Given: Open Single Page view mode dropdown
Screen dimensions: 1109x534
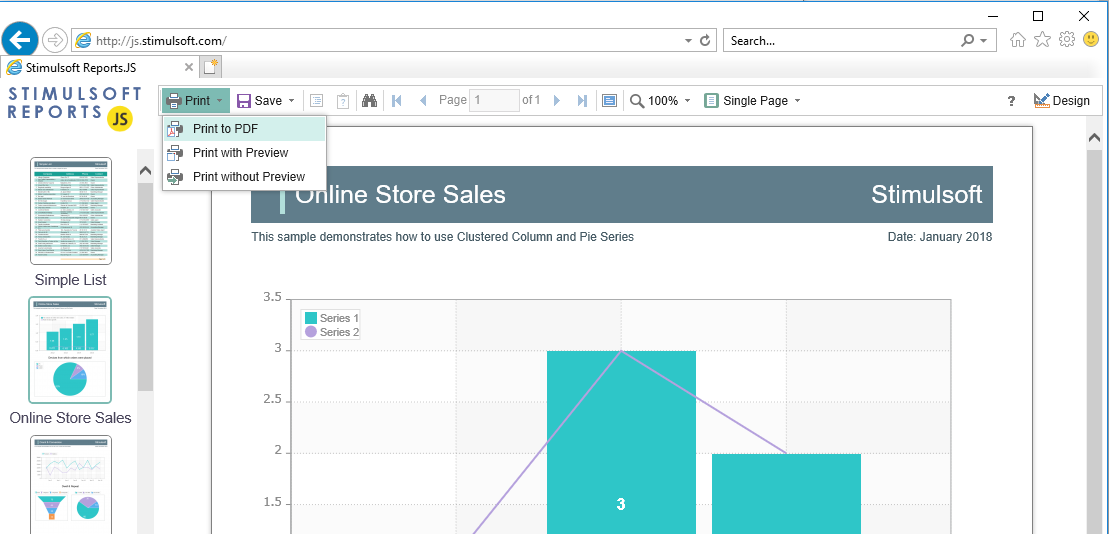Looking at the screenshot, I should [x=753, y=101].
